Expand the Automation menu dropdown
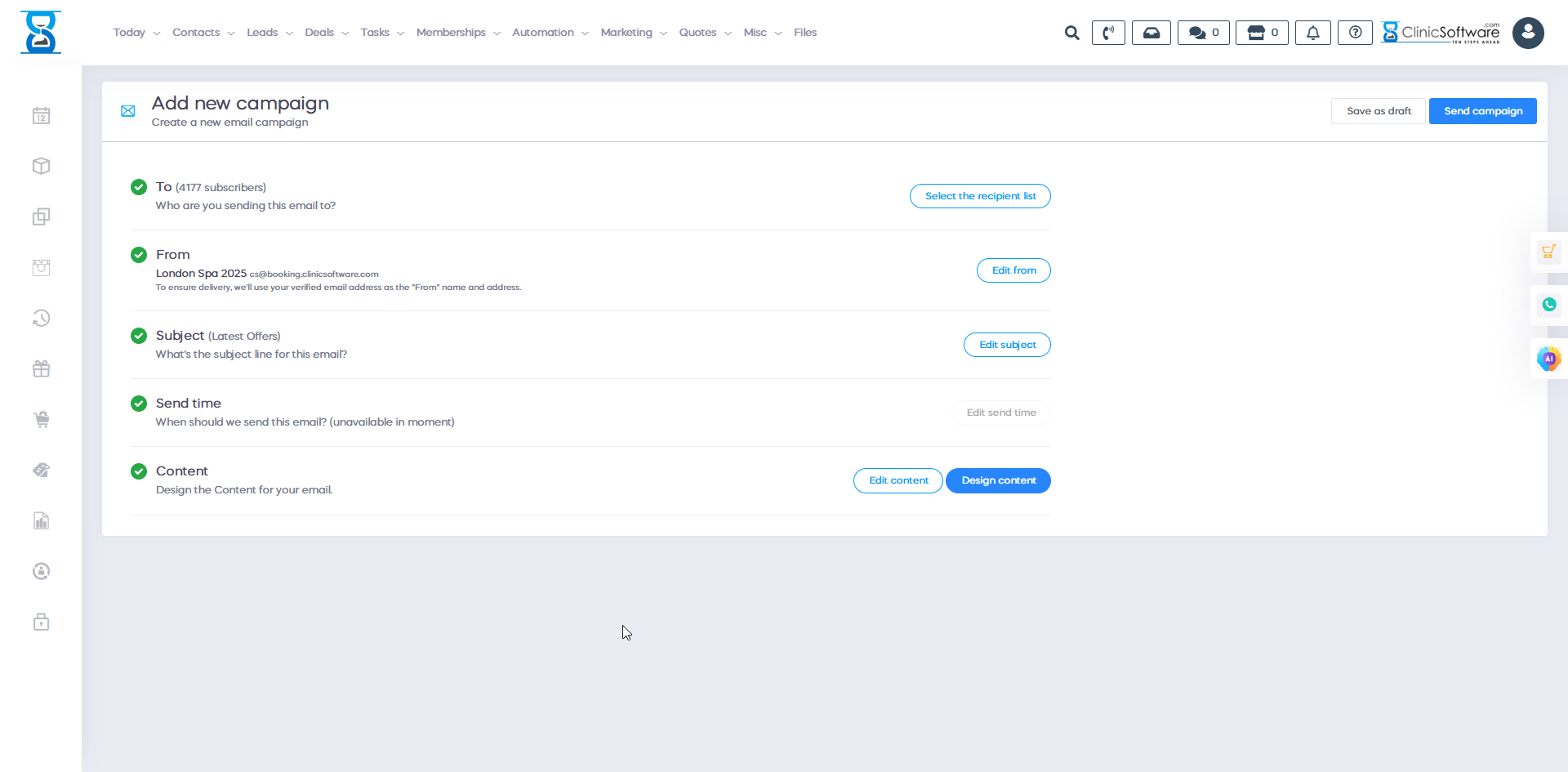The image size is (1568, 772). click(543, 33)
